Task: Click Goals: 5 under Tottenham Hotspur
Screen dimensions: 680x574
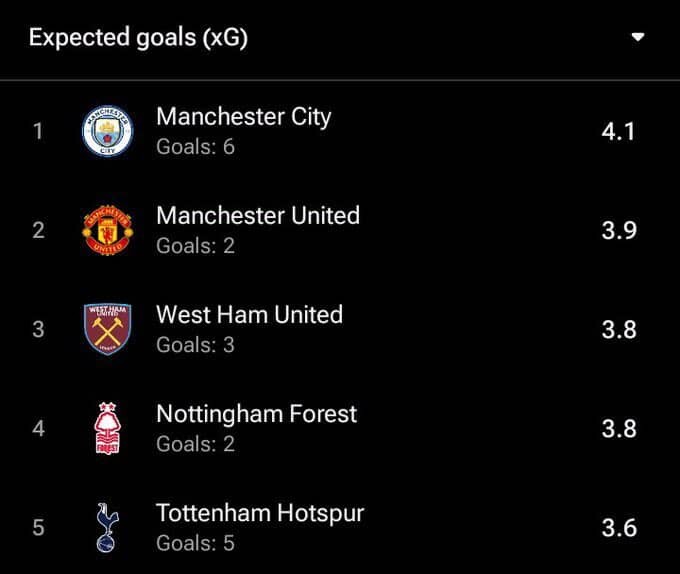Action: click(195, 543)
